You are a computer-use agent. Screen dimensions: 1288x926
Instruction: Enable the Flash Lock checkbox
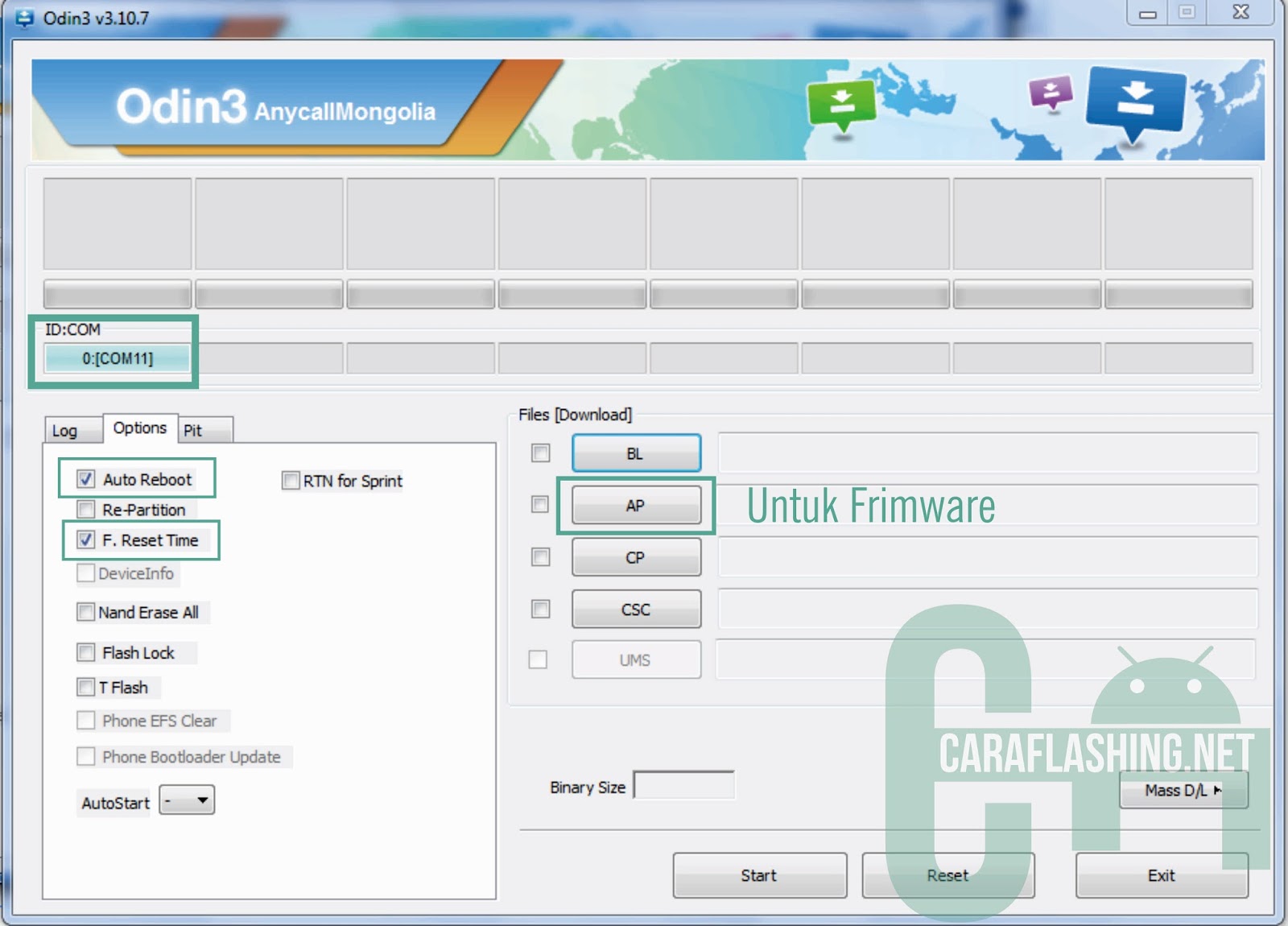[86, 652]
